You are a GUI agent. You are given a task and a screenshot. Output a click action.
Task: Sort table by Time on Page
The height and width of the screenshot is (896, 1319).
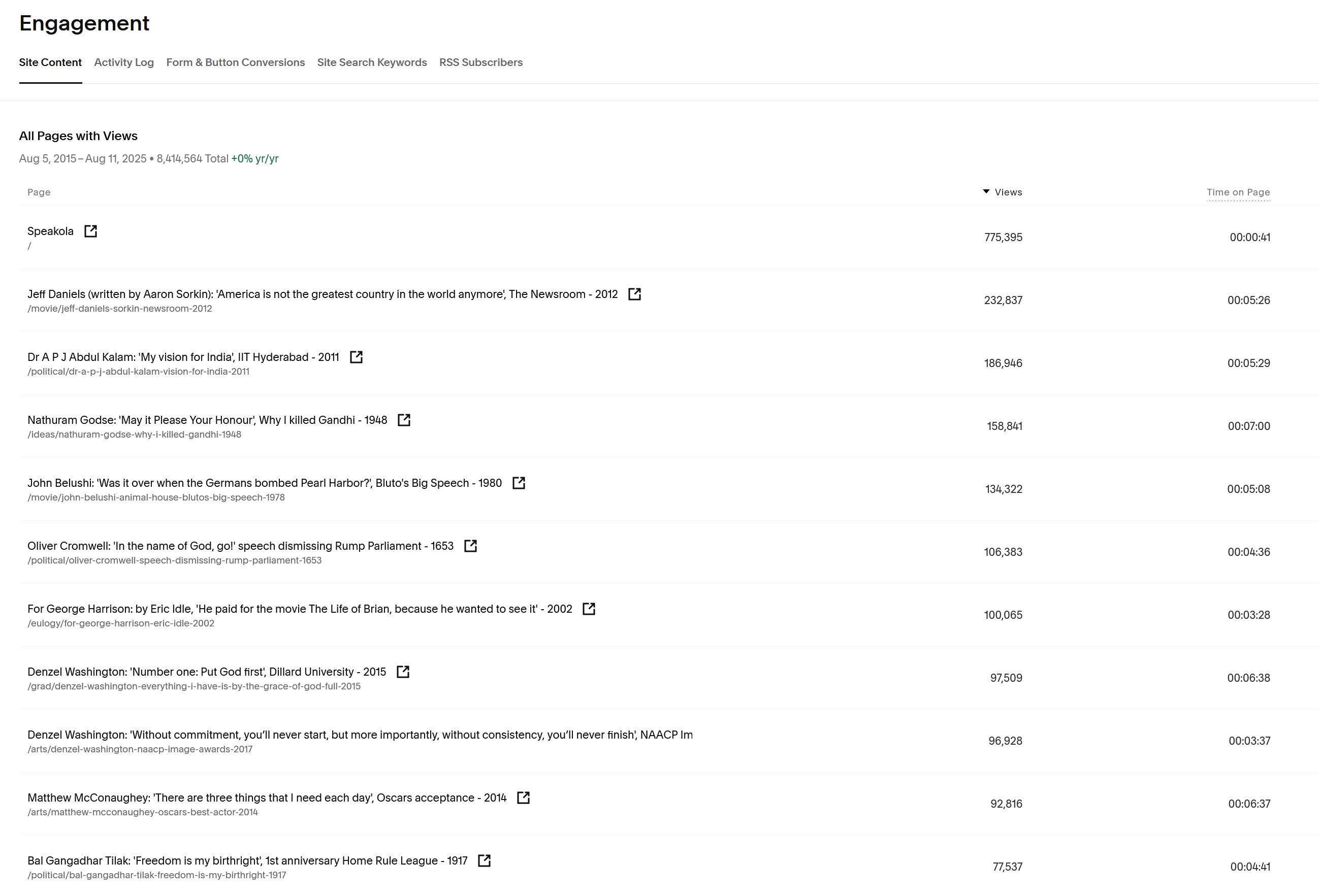pos(1238,192)
